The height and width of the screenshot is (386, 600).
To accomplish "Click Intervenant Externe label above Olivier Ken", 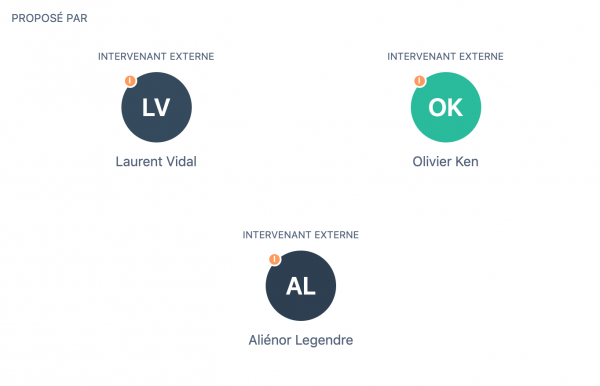I will [x=445, y=57].
